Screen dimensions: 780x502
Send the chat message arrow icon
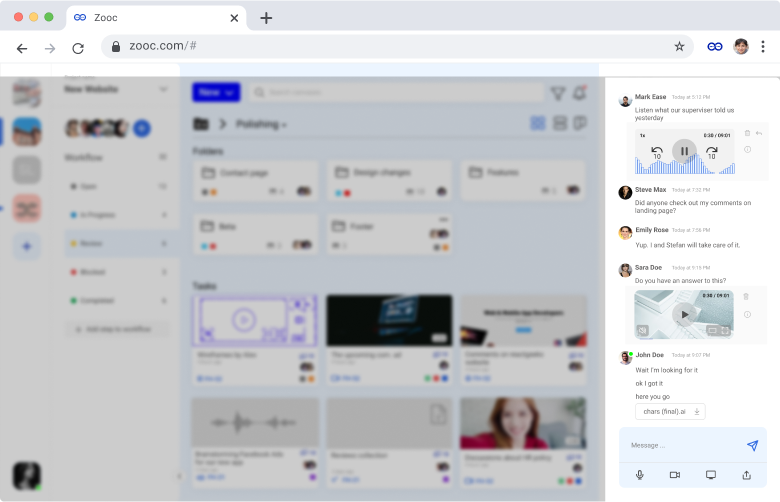pyautogui.click(x=752, y=445)
